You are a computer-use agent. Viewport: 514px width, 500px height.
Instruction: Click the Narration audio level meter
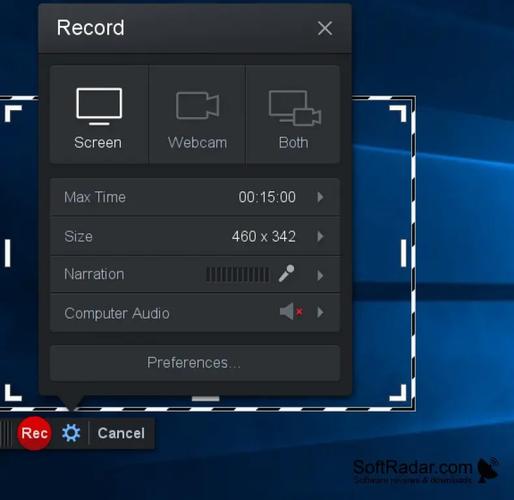coord(237,275)
